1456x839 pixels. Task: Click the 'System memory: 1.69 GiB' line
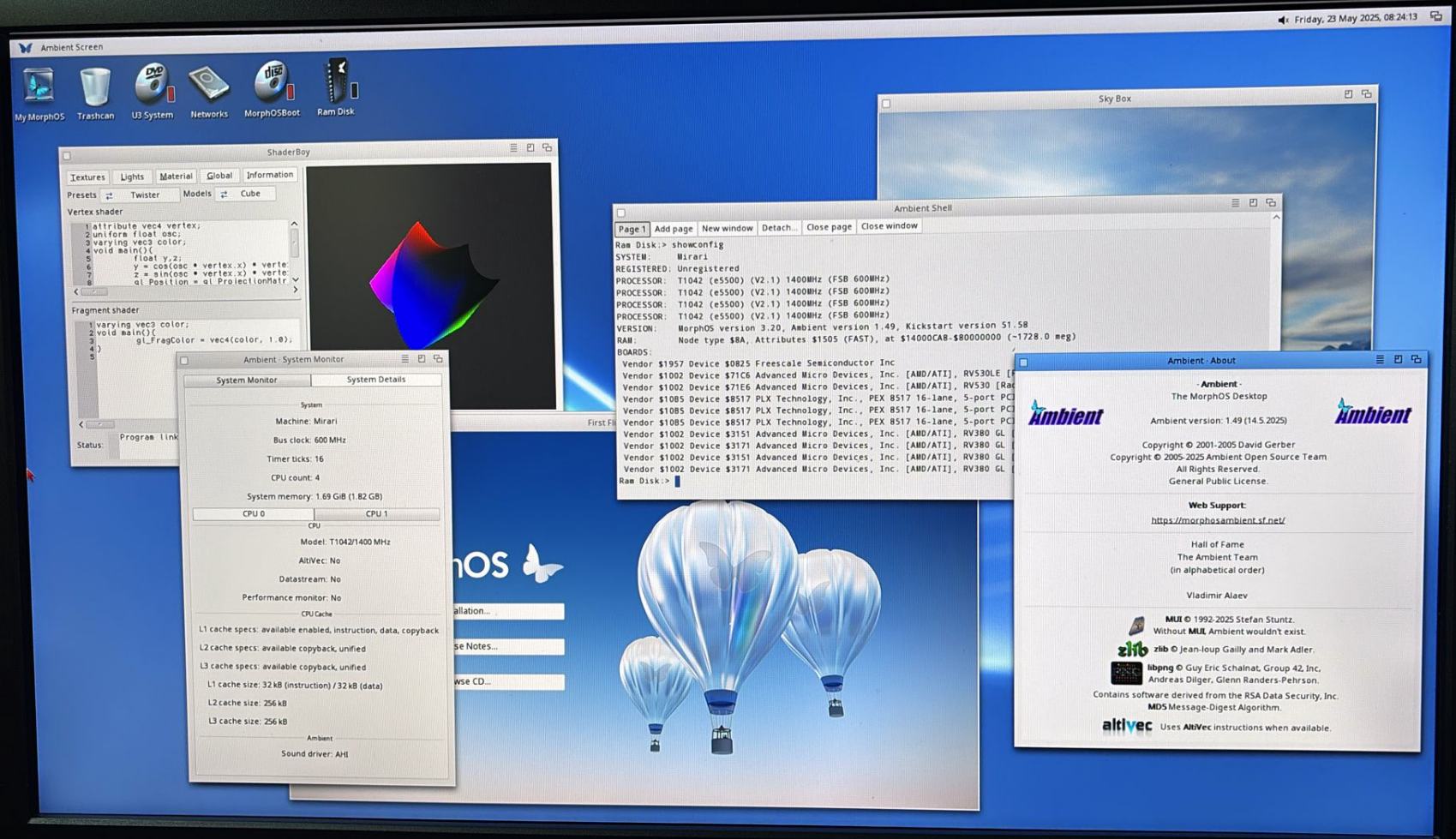[x=315, y=497]
